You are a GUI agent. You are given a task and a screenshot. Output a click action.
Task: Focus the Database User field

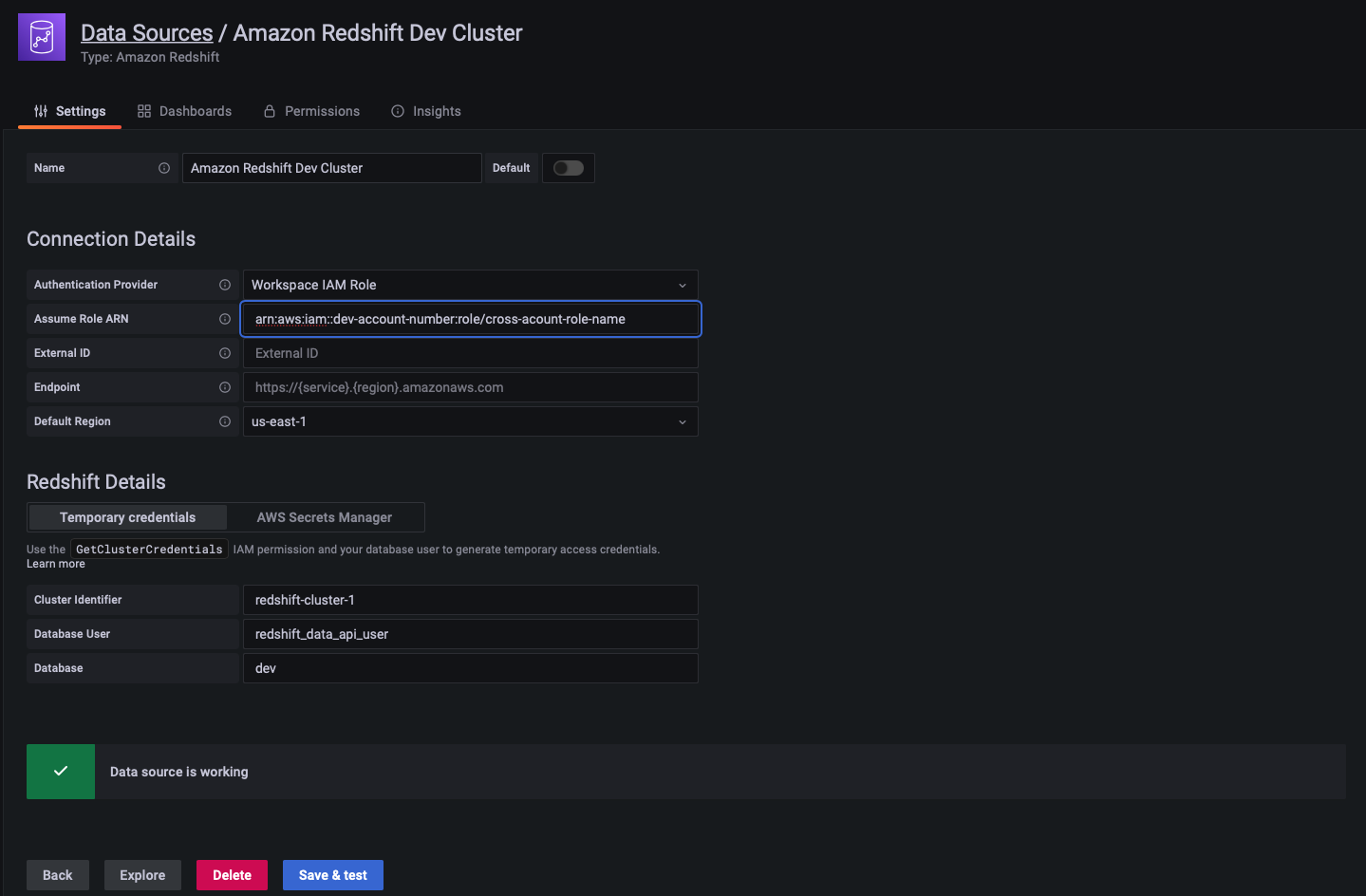click(471, 634)
